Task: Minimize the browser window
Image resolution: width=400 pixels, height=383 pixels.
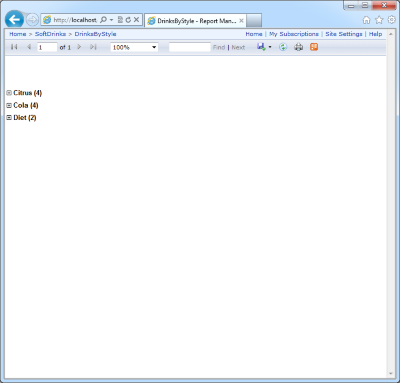Action: coord(351,5)
